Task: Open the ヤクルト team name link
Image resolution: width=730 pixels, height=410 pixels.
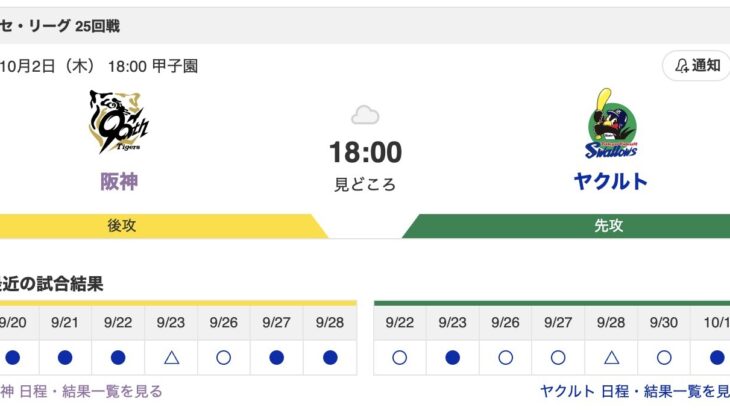Action: (x=611, y=181)
